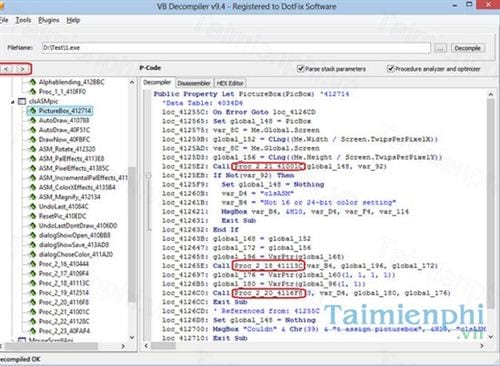Click code pane horizontal scroll right arrow

click(481, 346)
